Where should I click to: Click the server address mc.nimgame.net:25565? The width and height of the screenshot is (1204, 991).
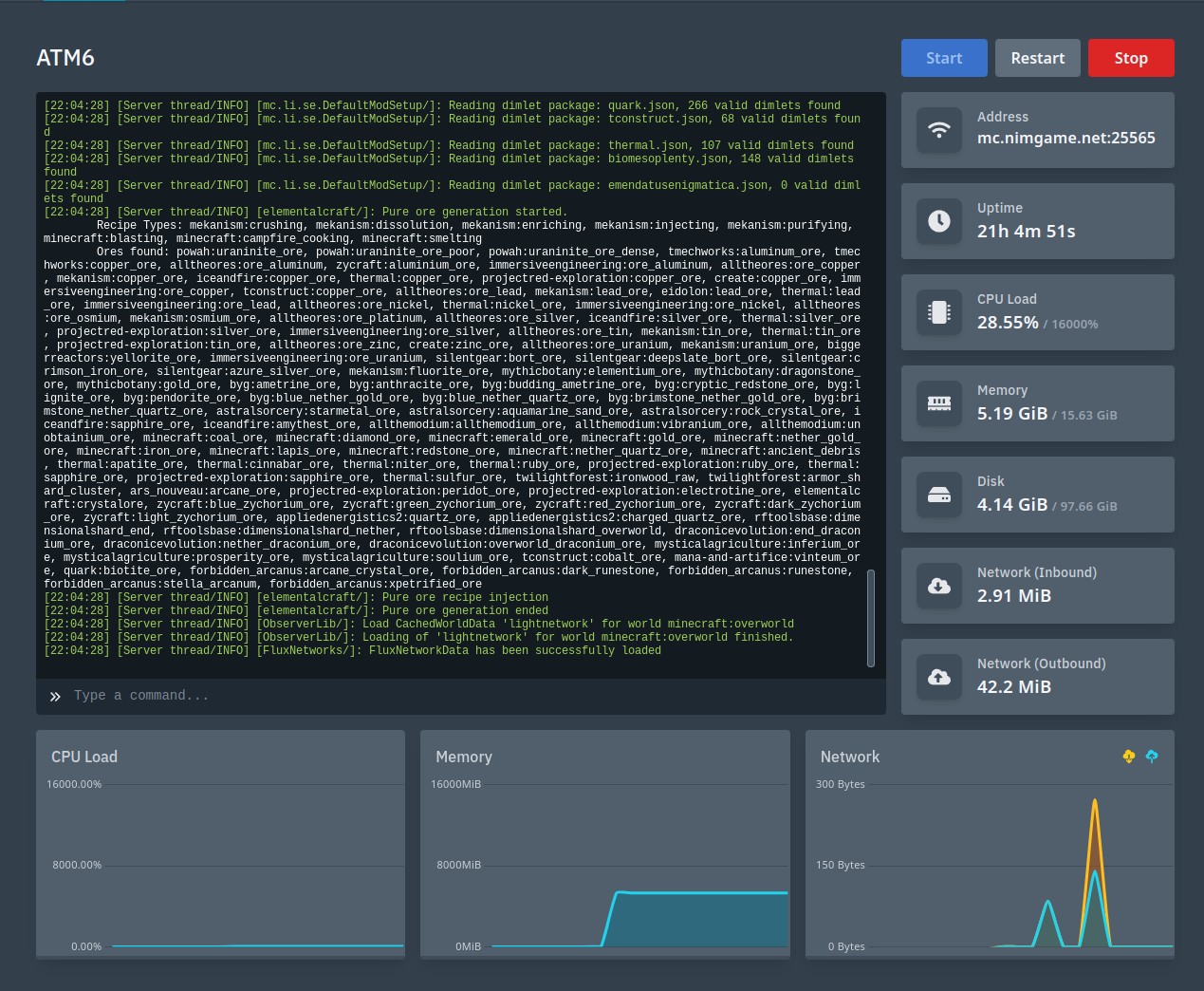(1065, 138)
